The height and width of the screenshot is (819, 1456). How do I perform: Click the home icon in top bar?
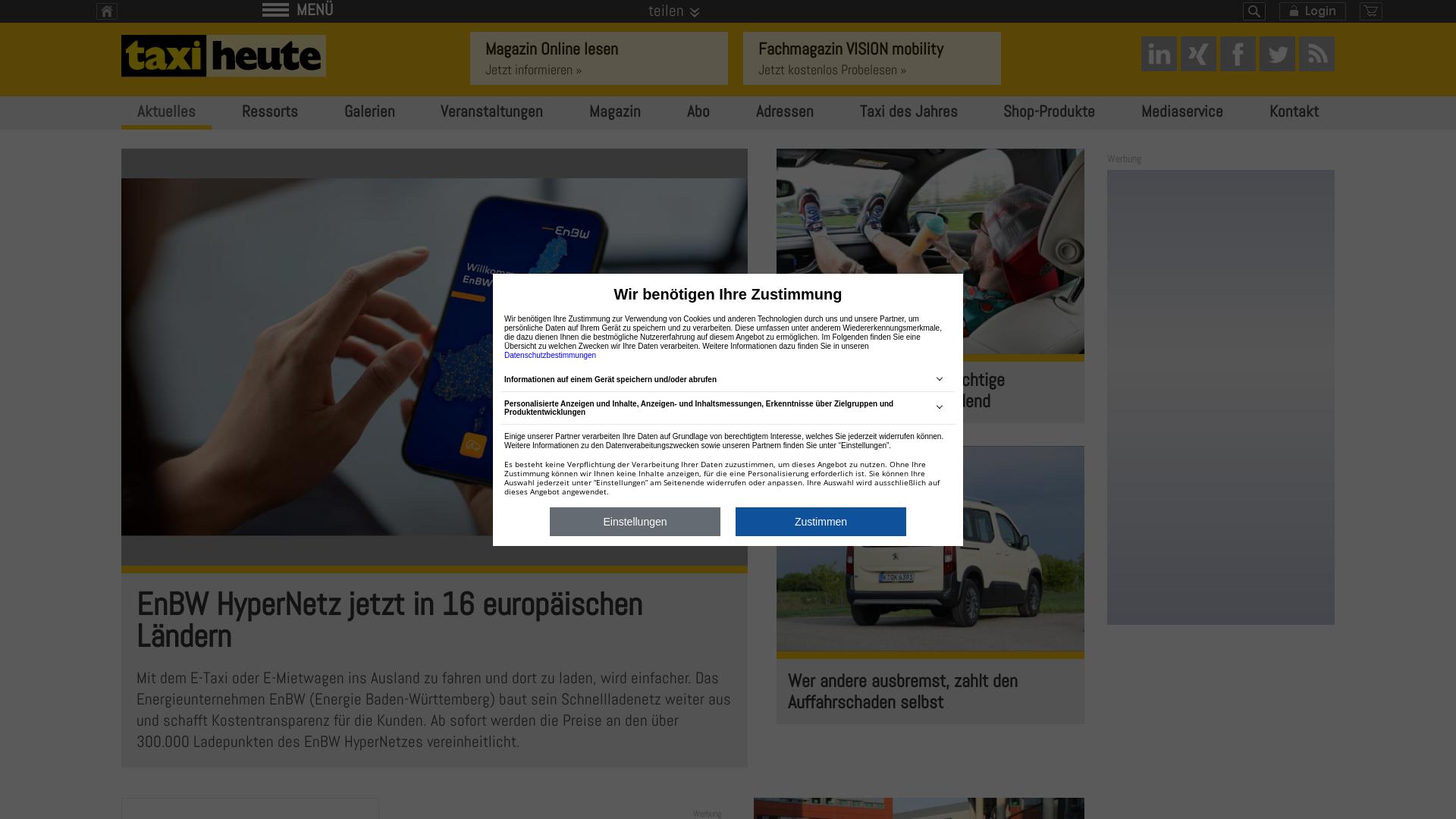click(107, 11)
